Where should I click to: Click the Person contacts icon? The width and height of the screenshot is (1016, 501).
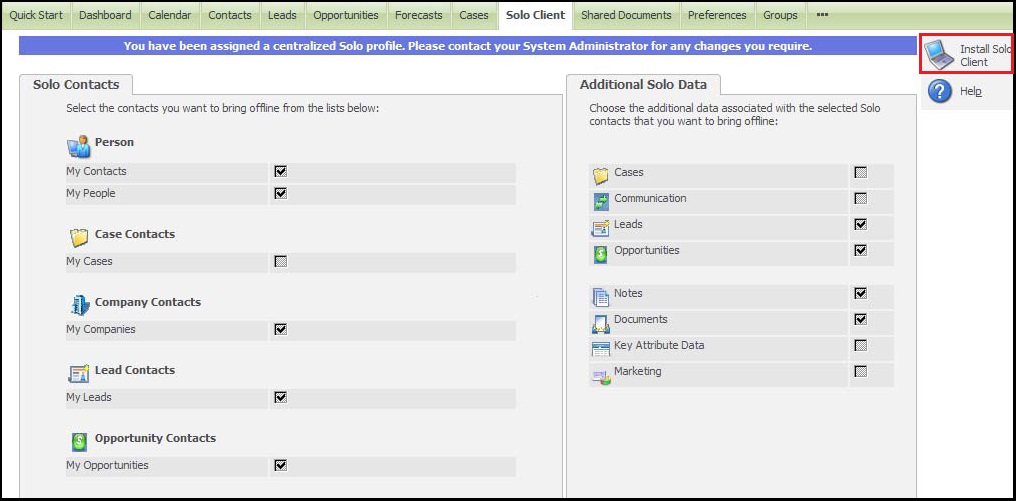pos(79,146)
